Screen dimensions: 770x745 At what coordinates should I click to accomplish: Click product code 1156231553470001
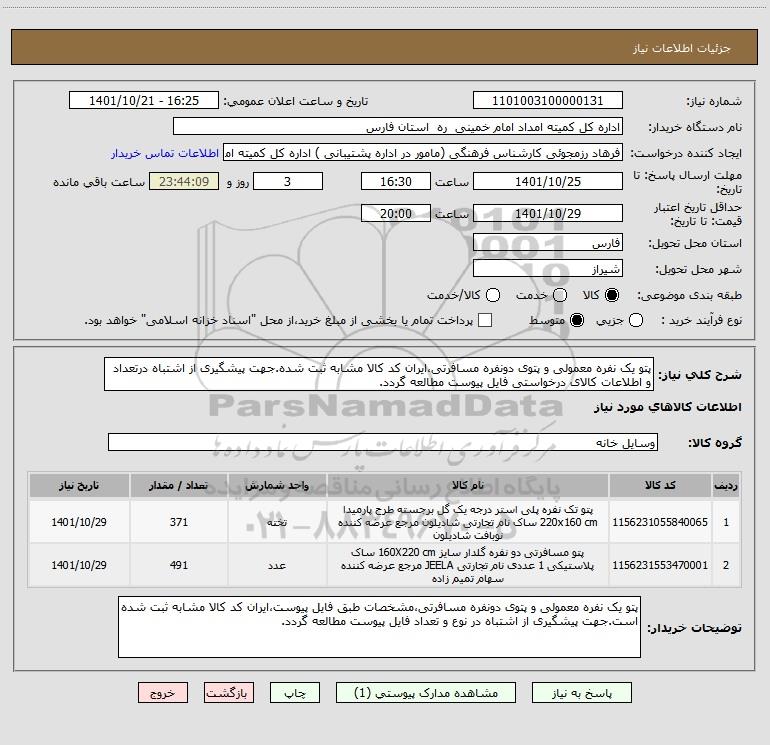(660, 565)
